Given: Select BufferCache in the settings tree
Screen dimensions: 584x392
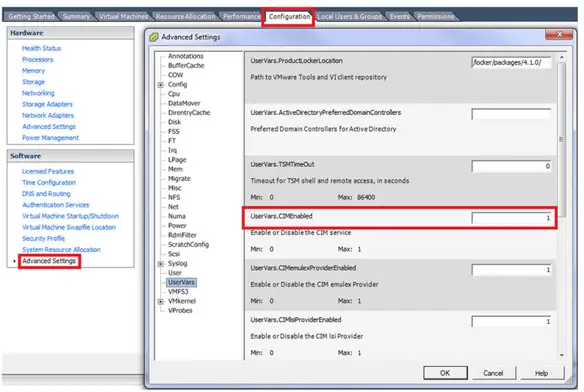Looking at the screenshot, I should point(186,65).
